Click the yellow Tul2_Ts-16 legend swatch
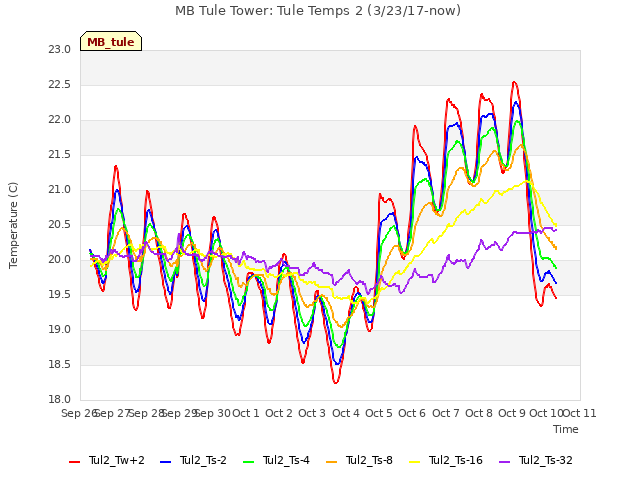 click(x=415, y=462)
